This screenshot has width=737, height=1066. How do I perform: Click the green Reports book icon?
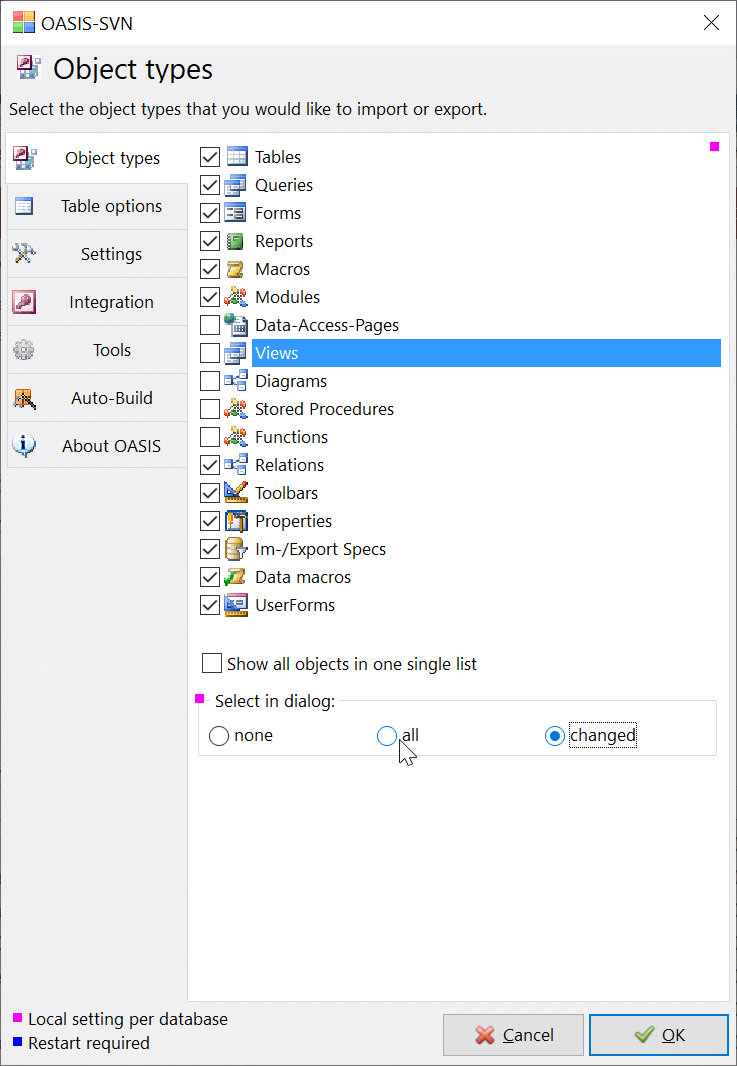237,241
